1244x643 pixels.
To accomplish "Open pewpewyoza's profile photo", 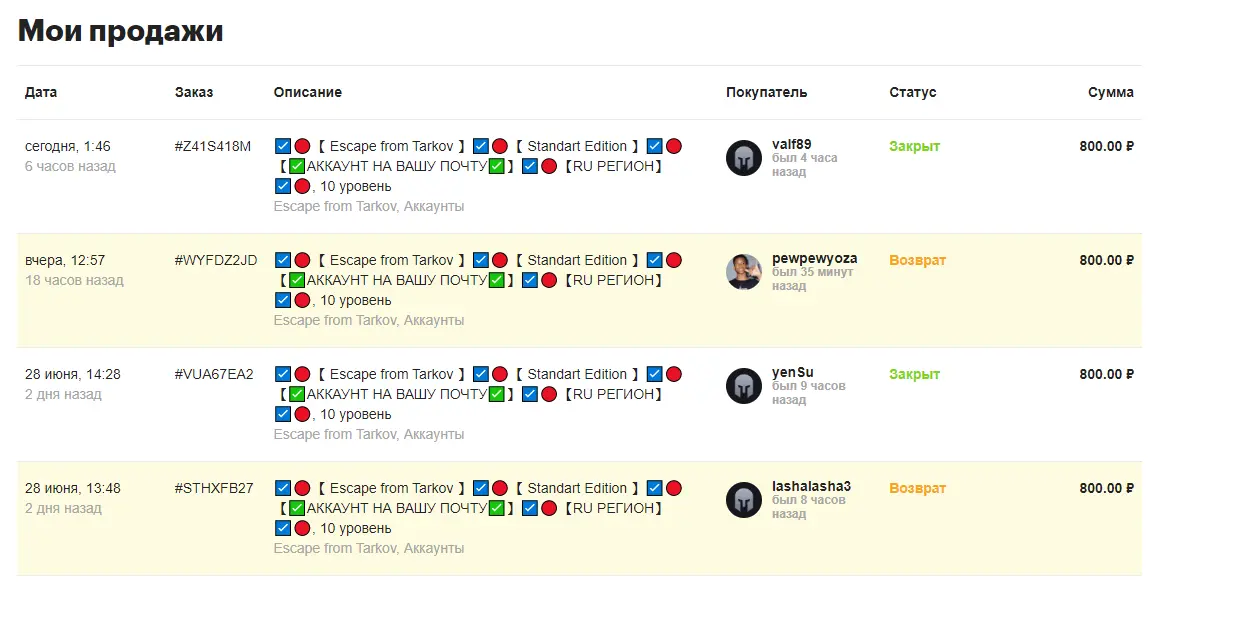I will (744, 272).
